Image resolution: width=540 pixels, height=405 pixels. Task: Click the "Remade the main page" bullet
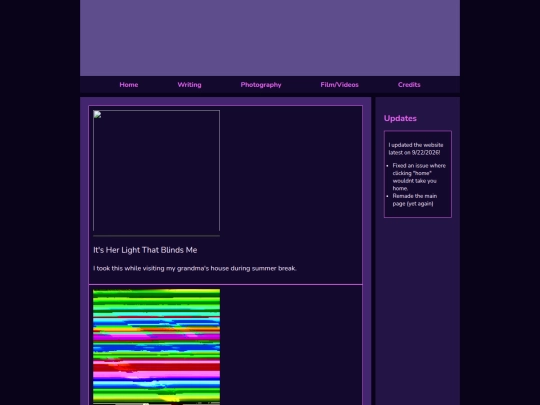[415, 200]
